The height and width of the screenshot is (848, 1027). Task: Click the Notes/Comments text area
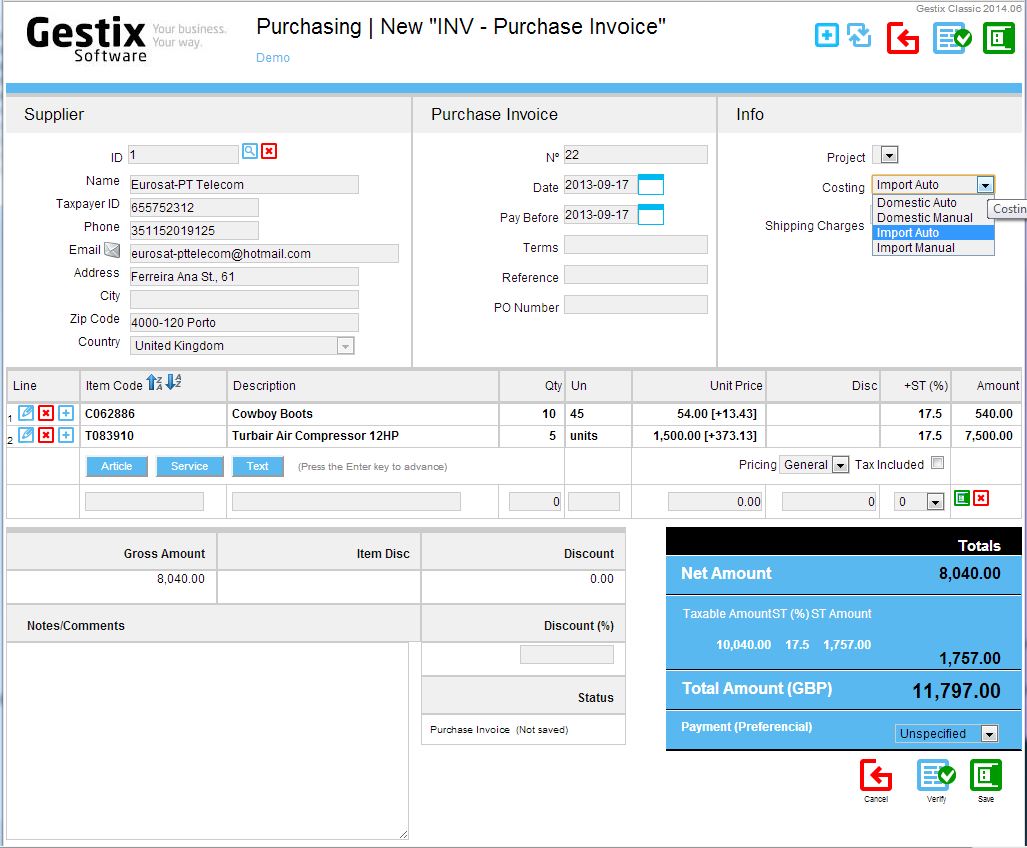click(x=207, y=741)
